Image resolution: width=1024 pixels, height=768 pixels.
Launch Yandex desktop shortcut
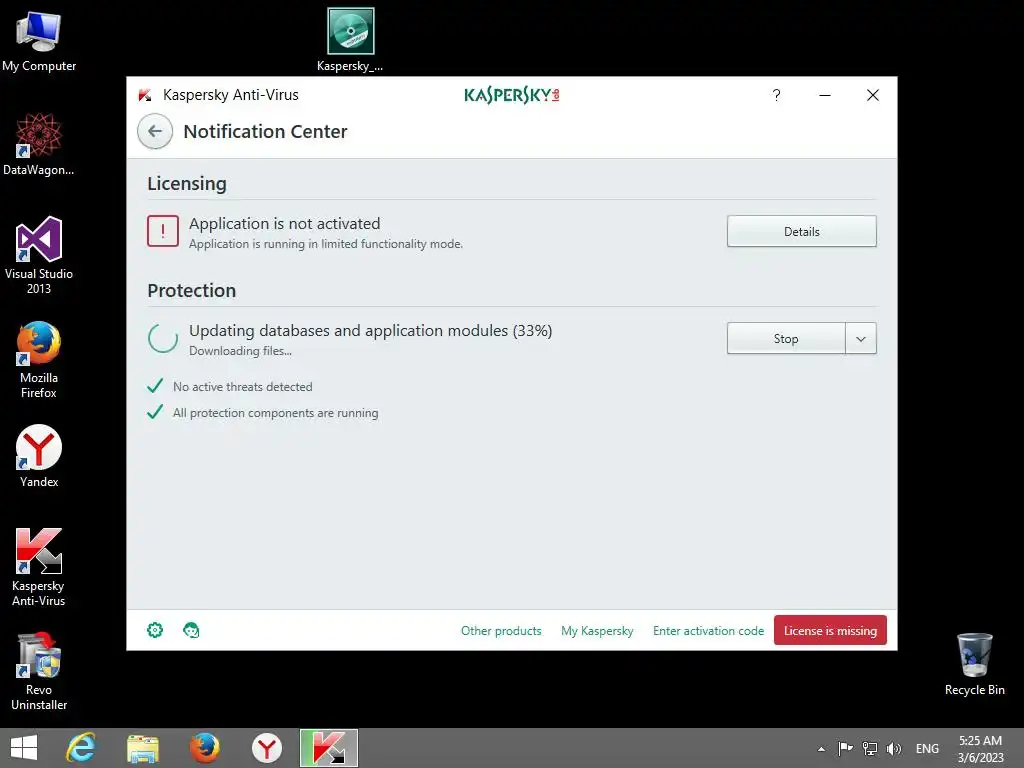click(39, 456)
